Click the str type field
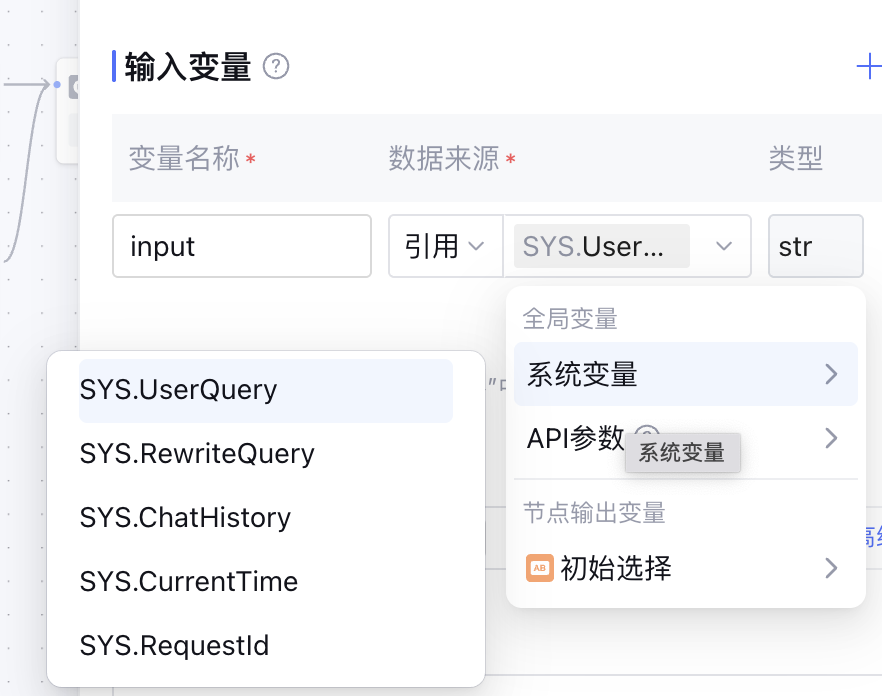Screen dimensions: 882x696 [x=814, y=246]
